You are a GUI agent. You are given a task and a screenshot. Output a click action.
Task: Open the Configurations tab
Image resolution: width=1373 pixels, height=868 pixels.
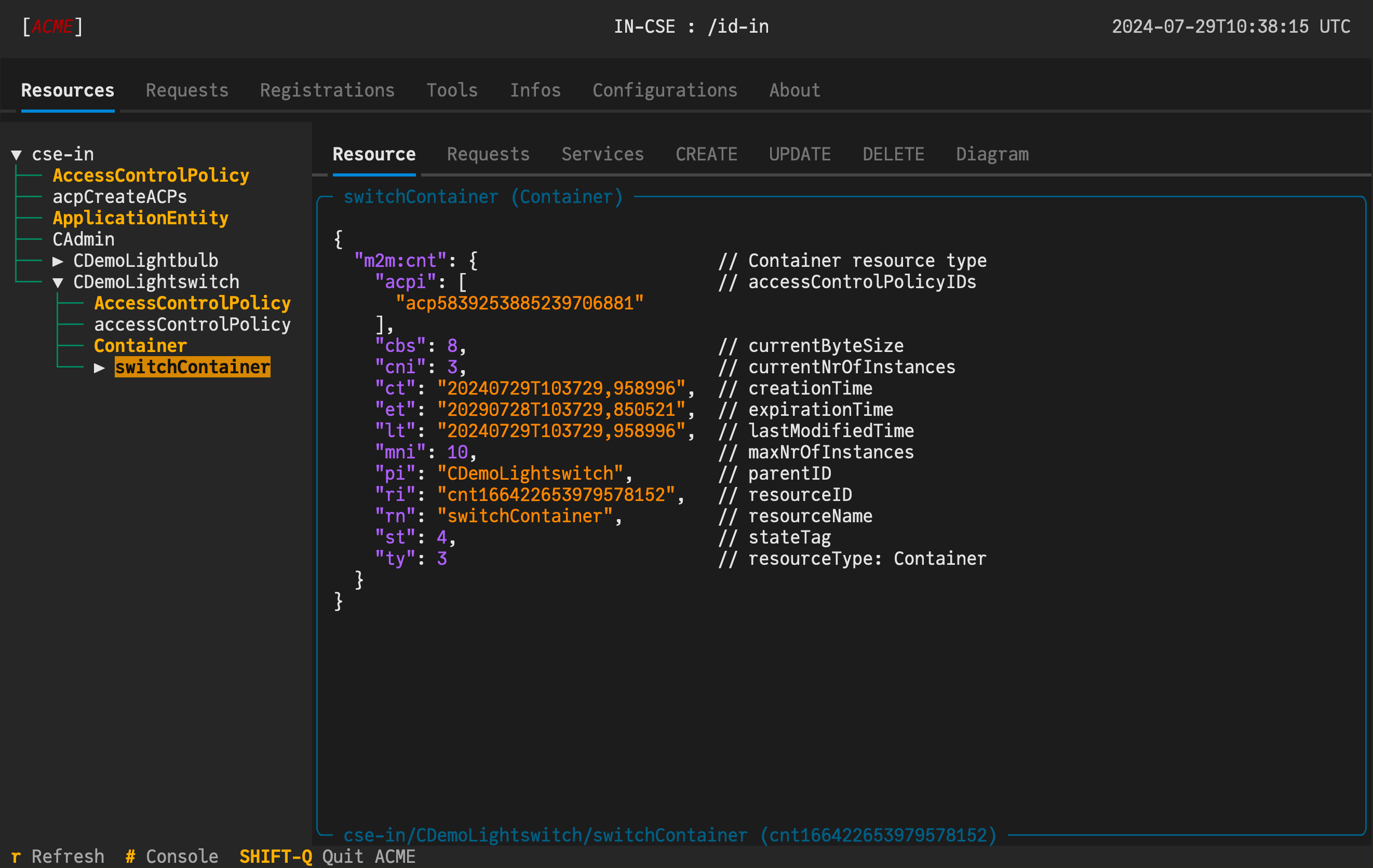pos(665,90)
